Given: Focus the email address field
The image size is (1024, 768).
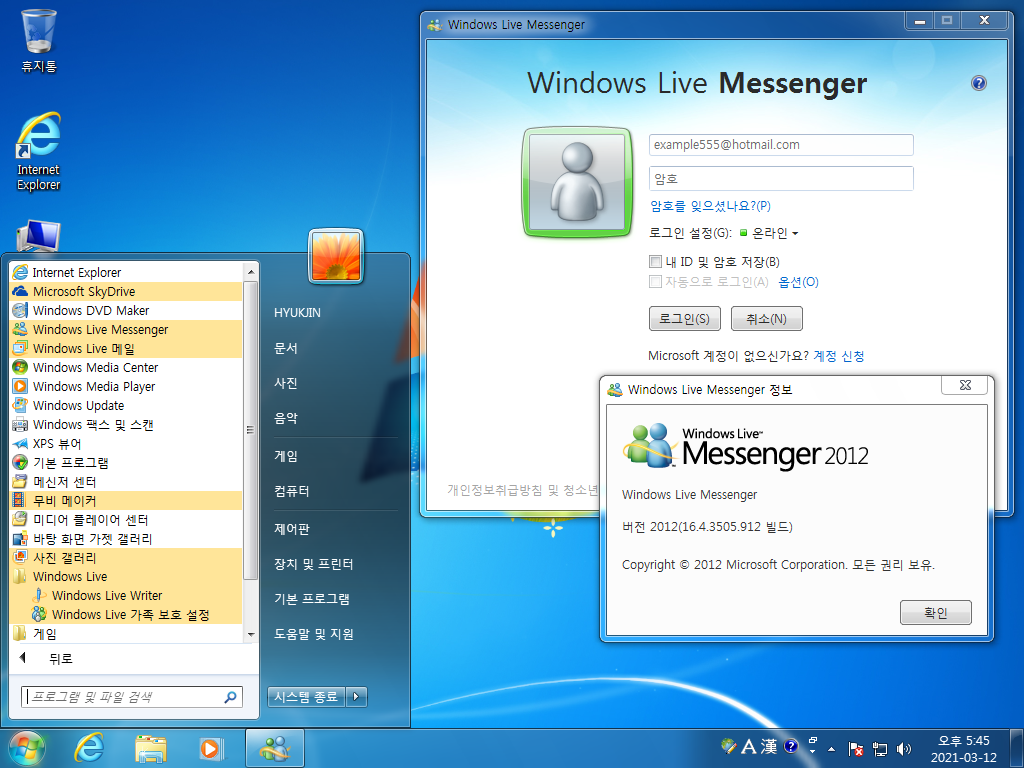Looking at the screenshot, I should click(781, 145).
